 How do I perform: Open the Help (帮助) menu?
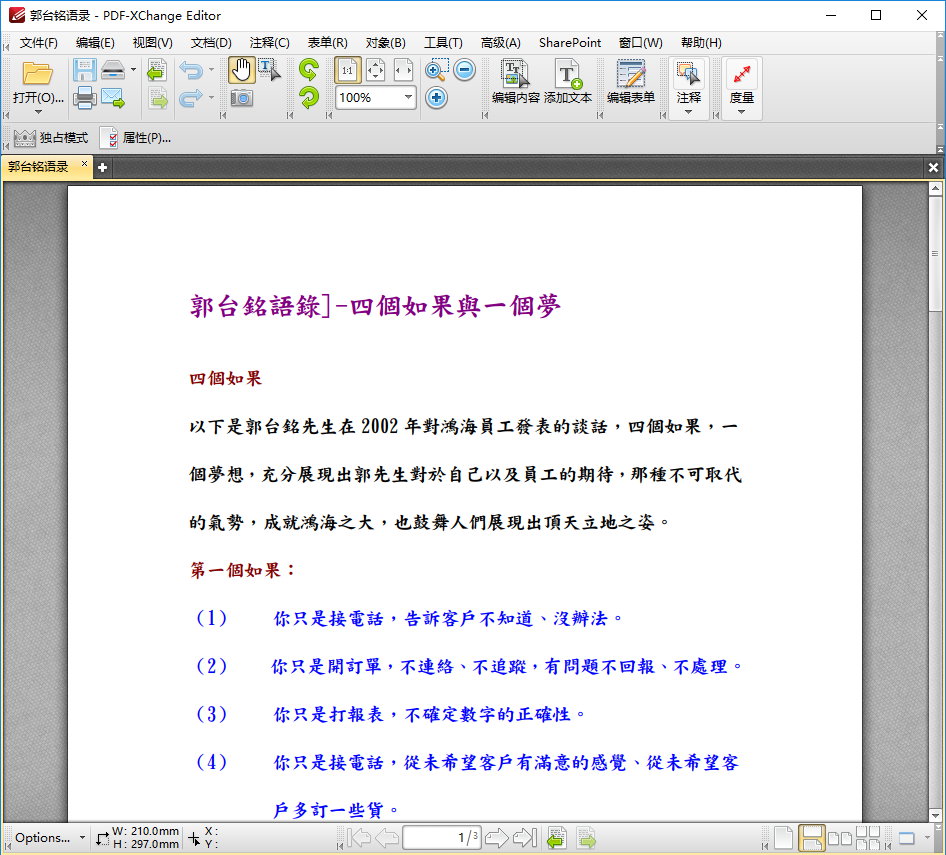click(701, 43)
